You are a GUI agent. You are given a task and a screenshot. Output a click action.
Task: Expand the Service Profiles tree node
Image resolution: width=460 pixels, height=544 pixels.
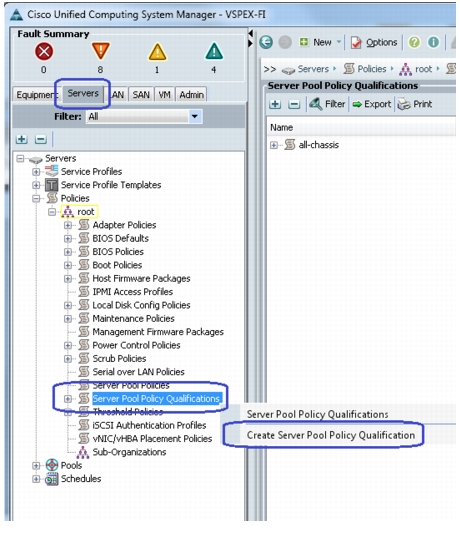click(x=36, y=172)
